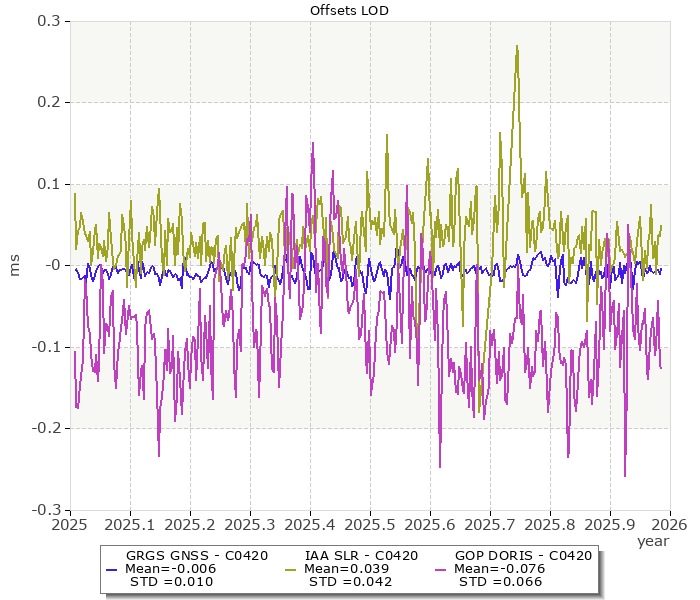700x600 pixels.
Task: Click the 2025.1 x-axis tick label
Action: pos(130,524)
